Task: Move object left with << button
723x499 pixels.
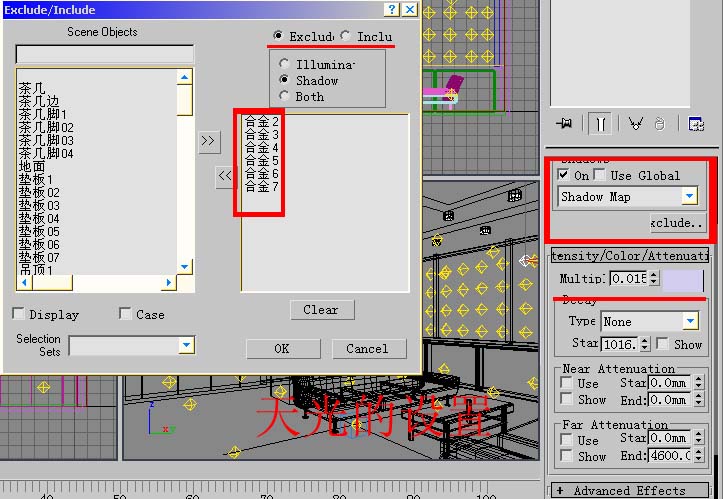Action: (225, 176)
